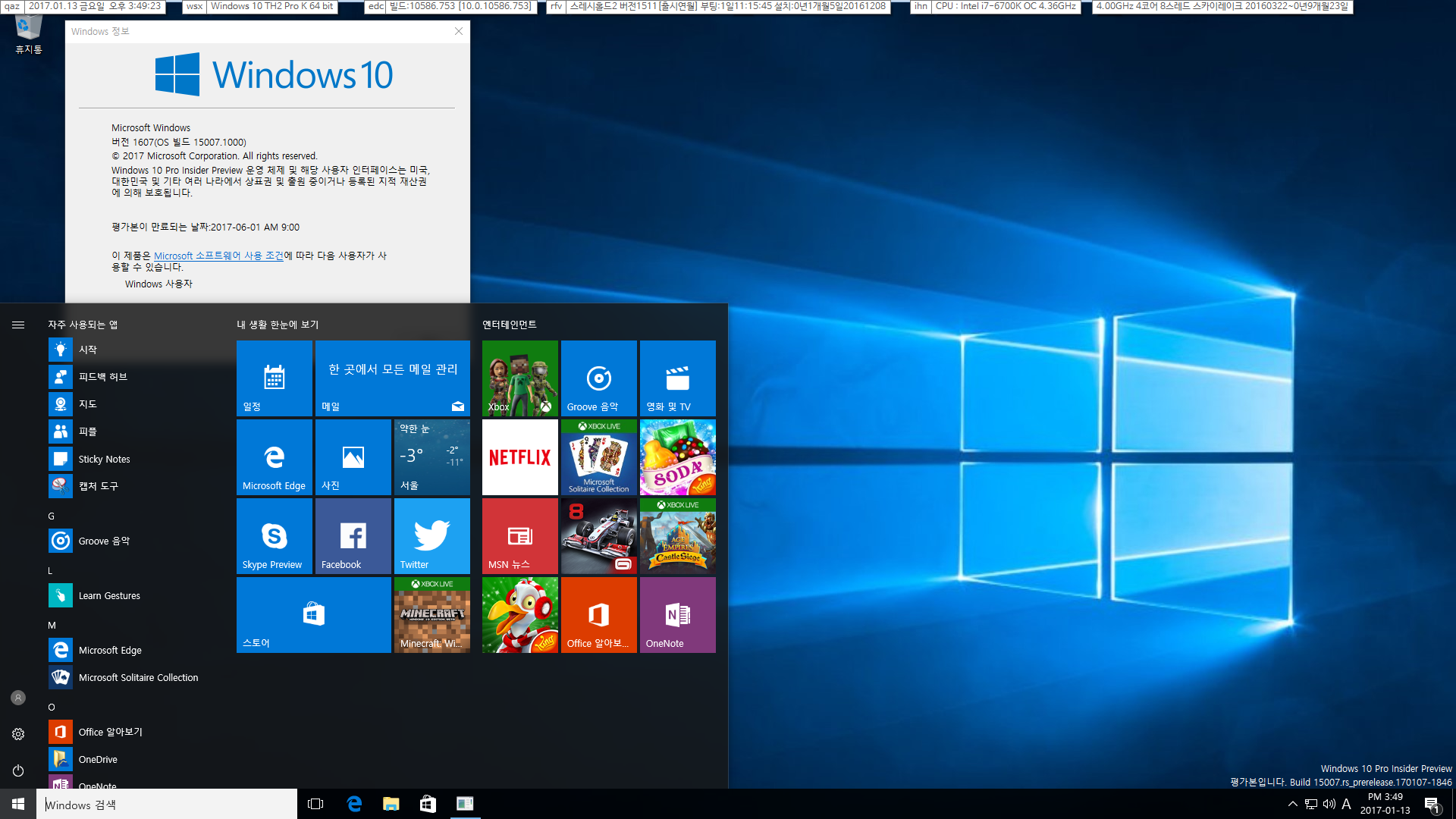
Task: Open the Calendar (일정) tile
Action: pos(275,378)
